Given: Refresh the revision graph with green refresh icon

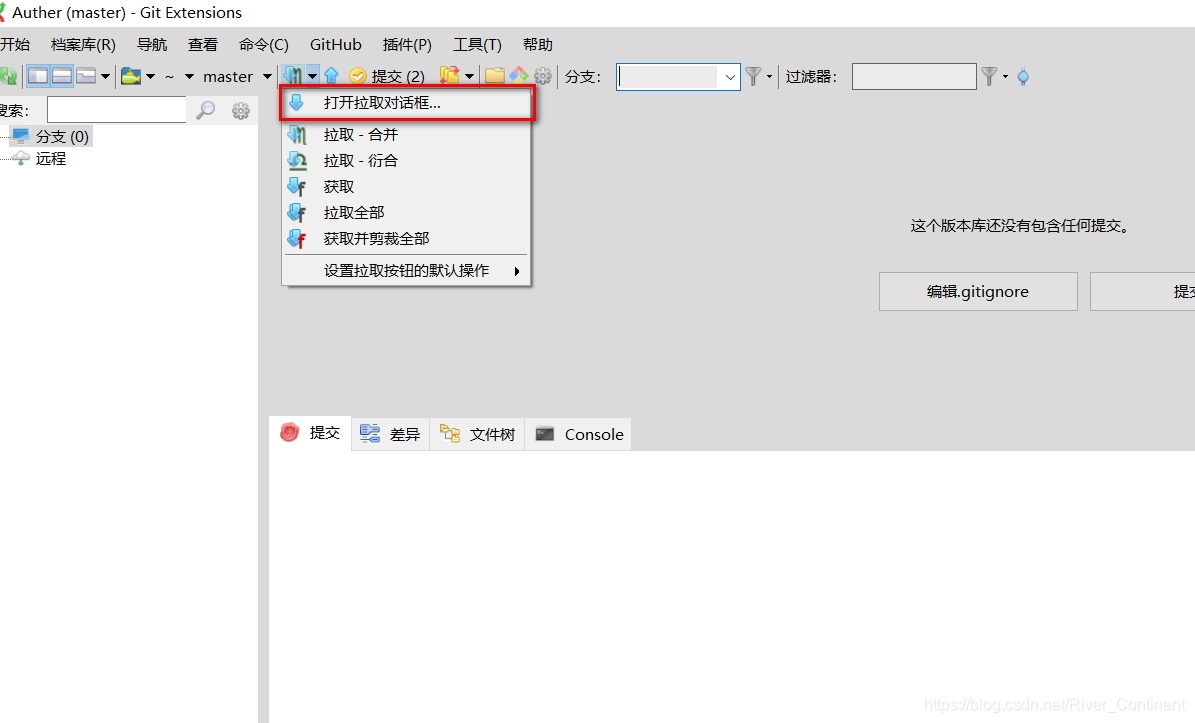Looking at the screenshot, I should pos(8,76).
